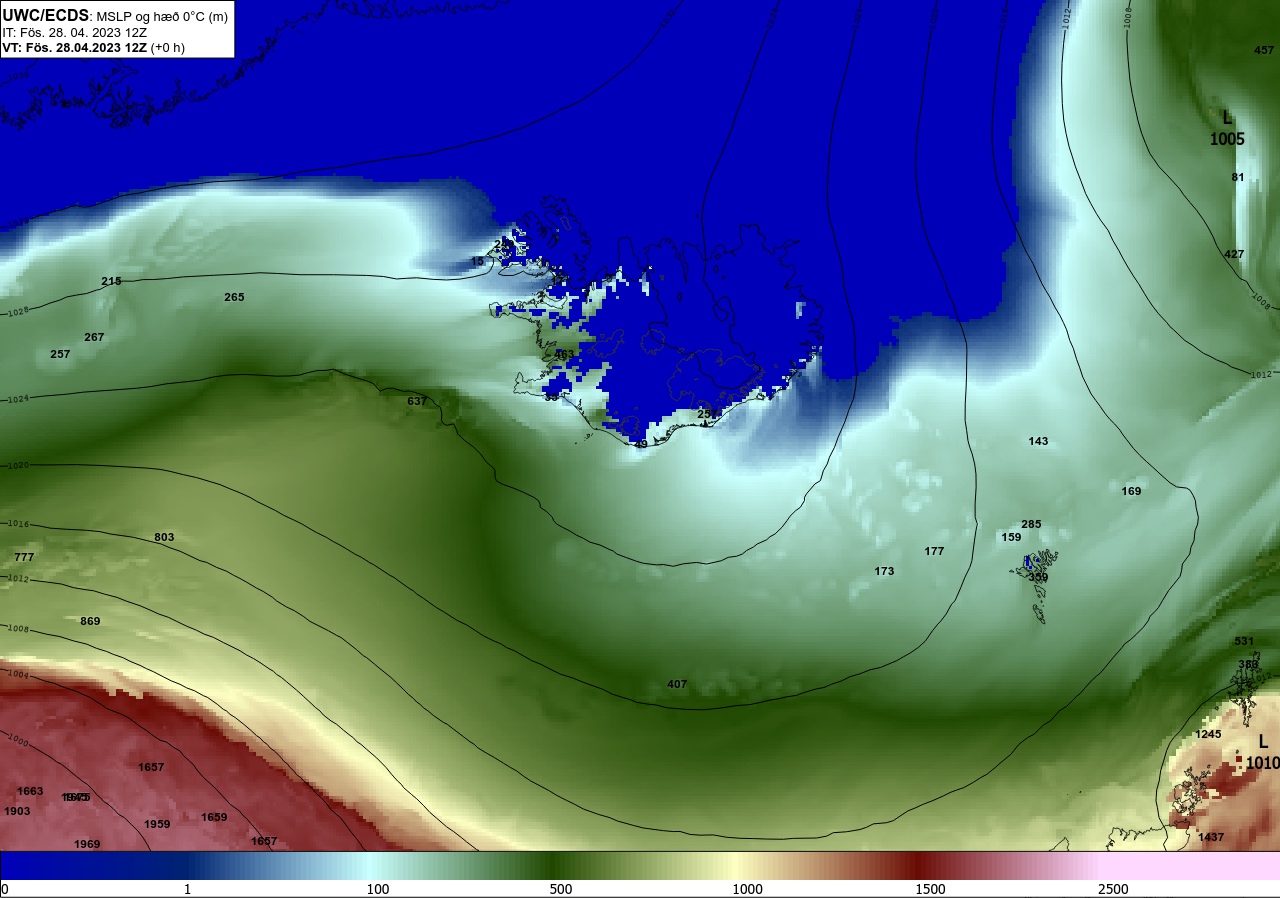Select the VT: Fös. 28.04.2023 12Z (+0 h) line
This screenshot has width=1280, height=898.
(93, 47)
